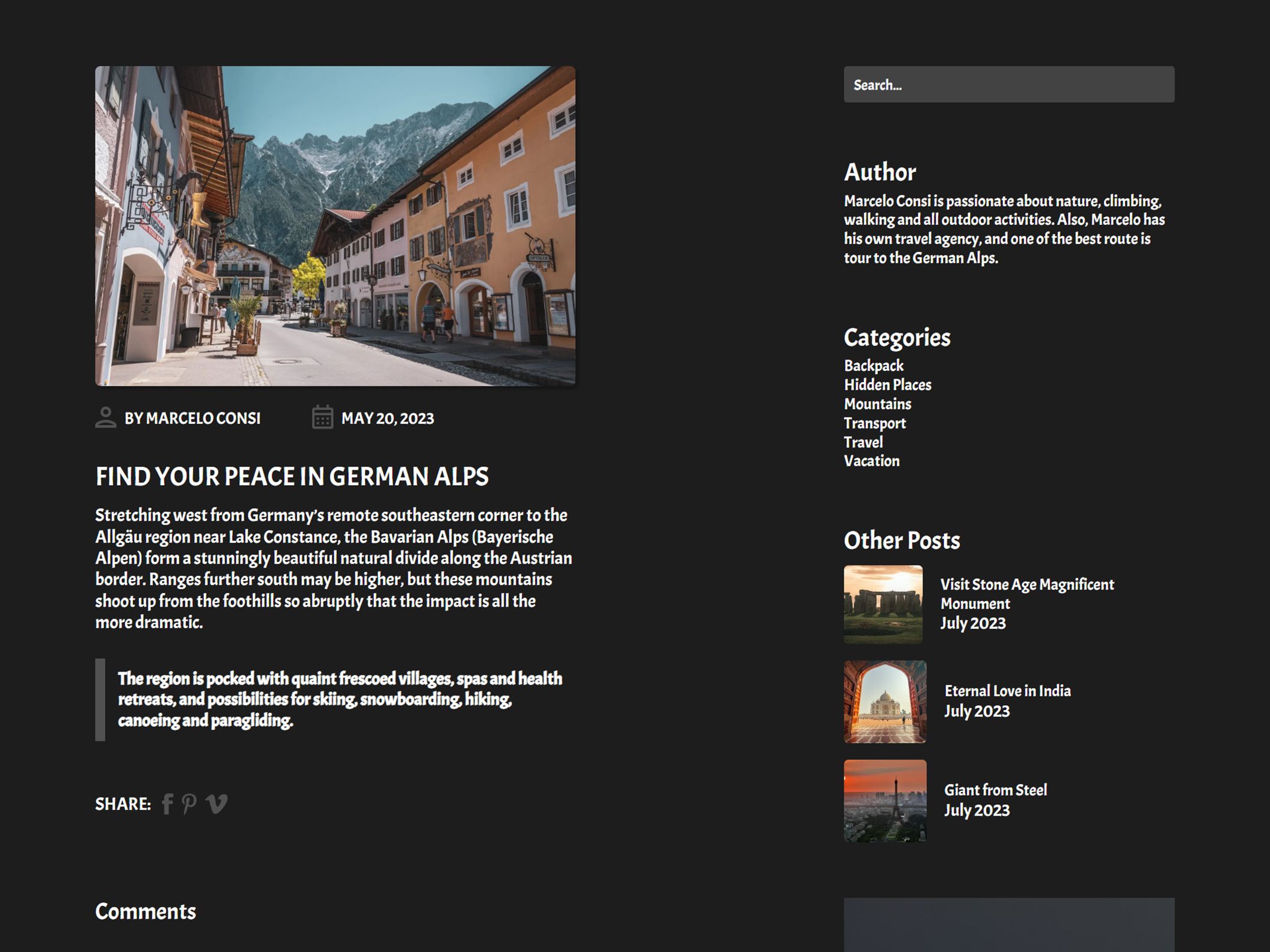The image size is (1270, 952).
Task: Open the Backpack category
Action: 873,366
